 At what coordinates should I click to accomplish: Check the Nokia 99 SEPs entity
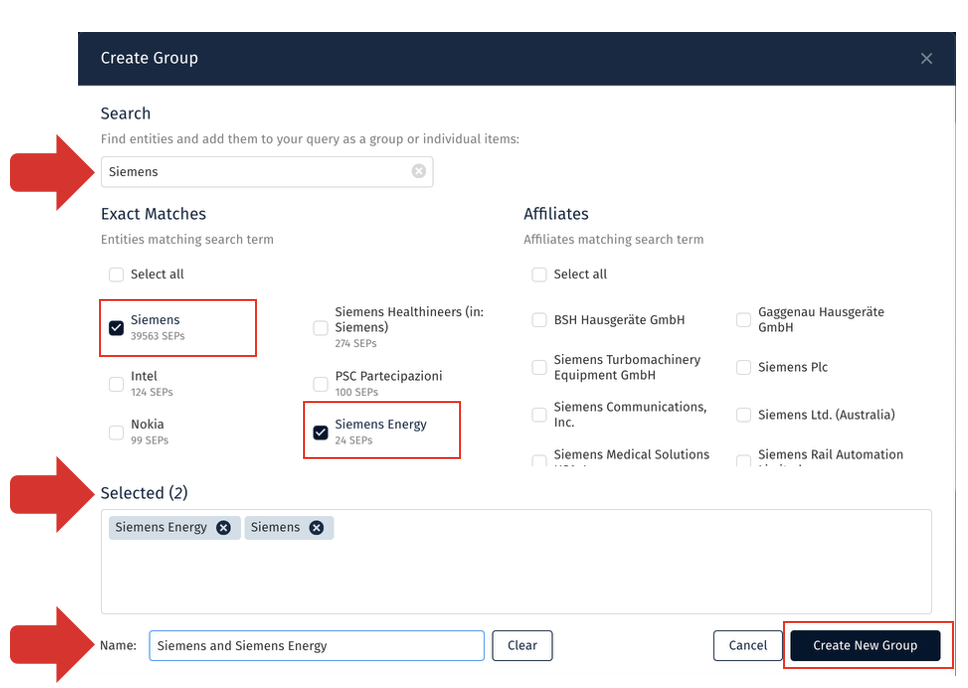point(116,432)
